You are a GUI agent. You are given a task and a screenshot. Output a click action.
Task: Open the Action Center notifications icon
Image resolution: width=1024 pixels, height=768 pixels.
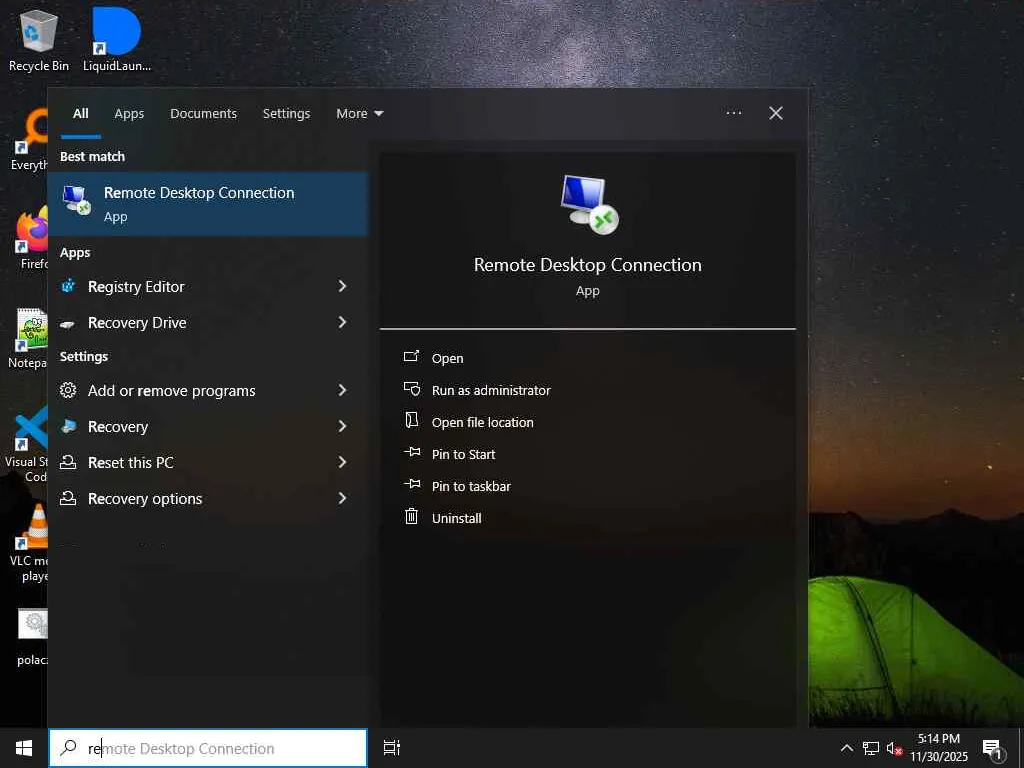(992, 749)
